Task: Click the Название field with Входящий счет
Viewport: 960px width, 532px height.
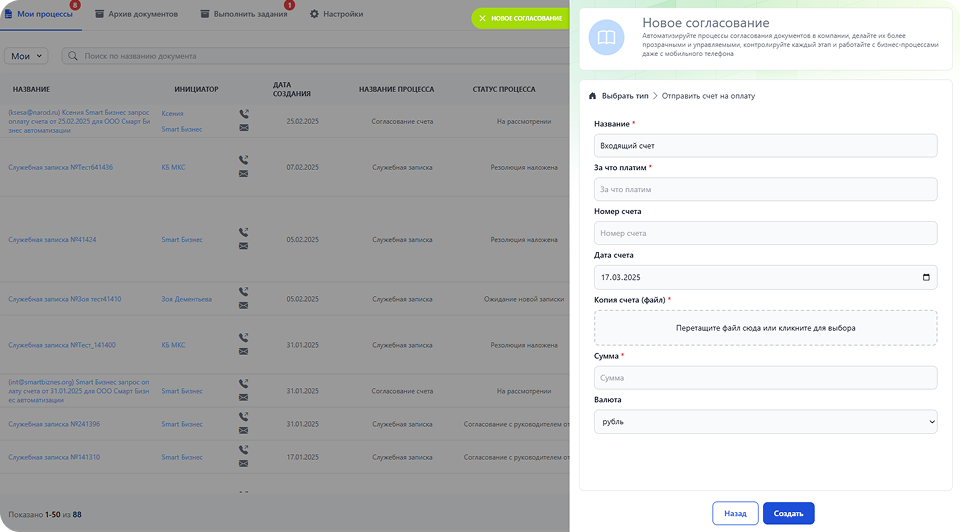Action: [x=765, y=146]
